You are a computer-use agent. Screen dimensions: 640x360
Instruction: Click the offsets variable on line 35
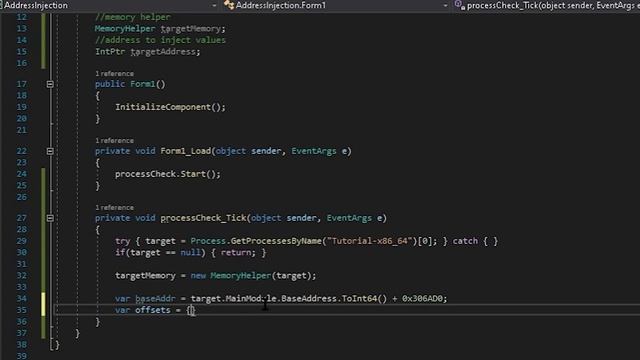[153, 310]
